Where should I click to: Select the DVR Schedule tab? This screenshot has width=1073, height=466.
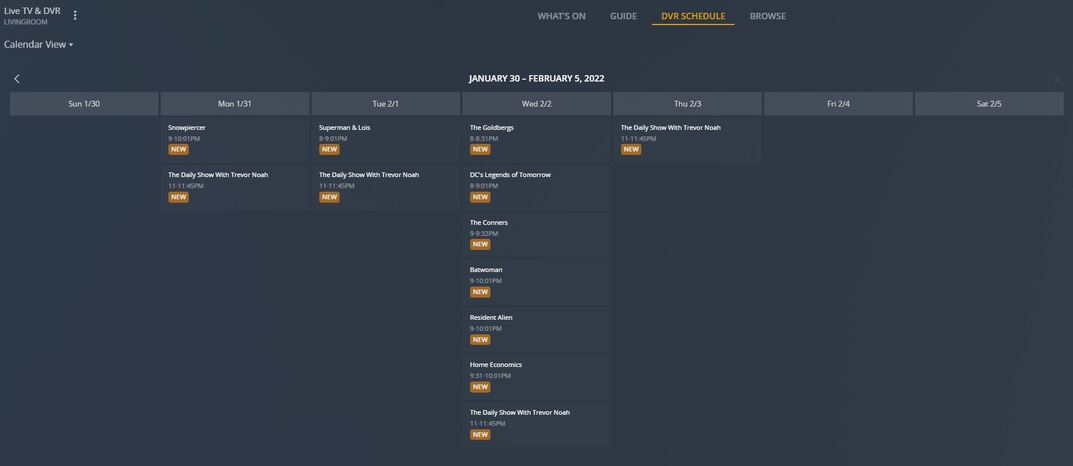coord(693,16)
